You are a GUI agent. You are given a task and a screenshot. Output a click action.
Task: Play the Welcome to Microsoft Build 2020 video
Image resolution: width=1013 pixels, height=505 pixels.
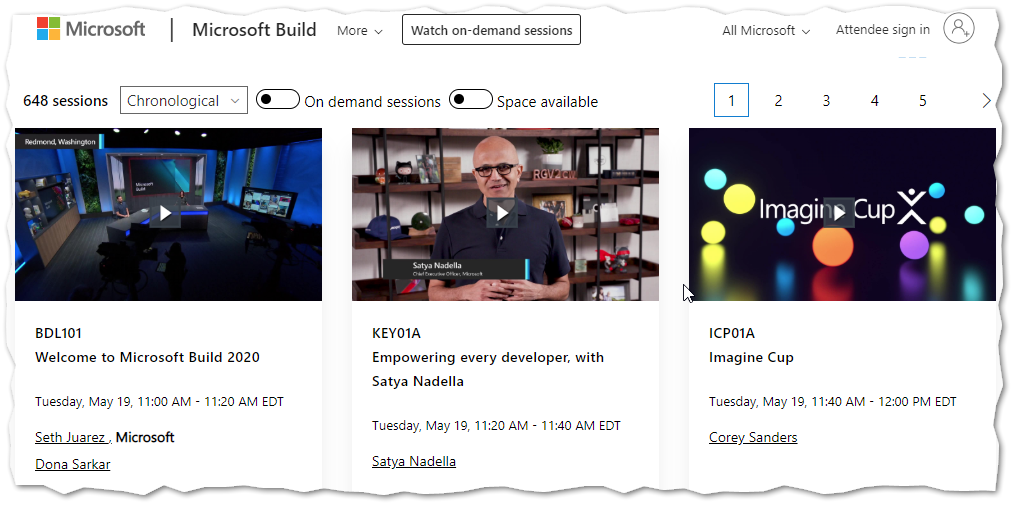click(x=165, y=213)
